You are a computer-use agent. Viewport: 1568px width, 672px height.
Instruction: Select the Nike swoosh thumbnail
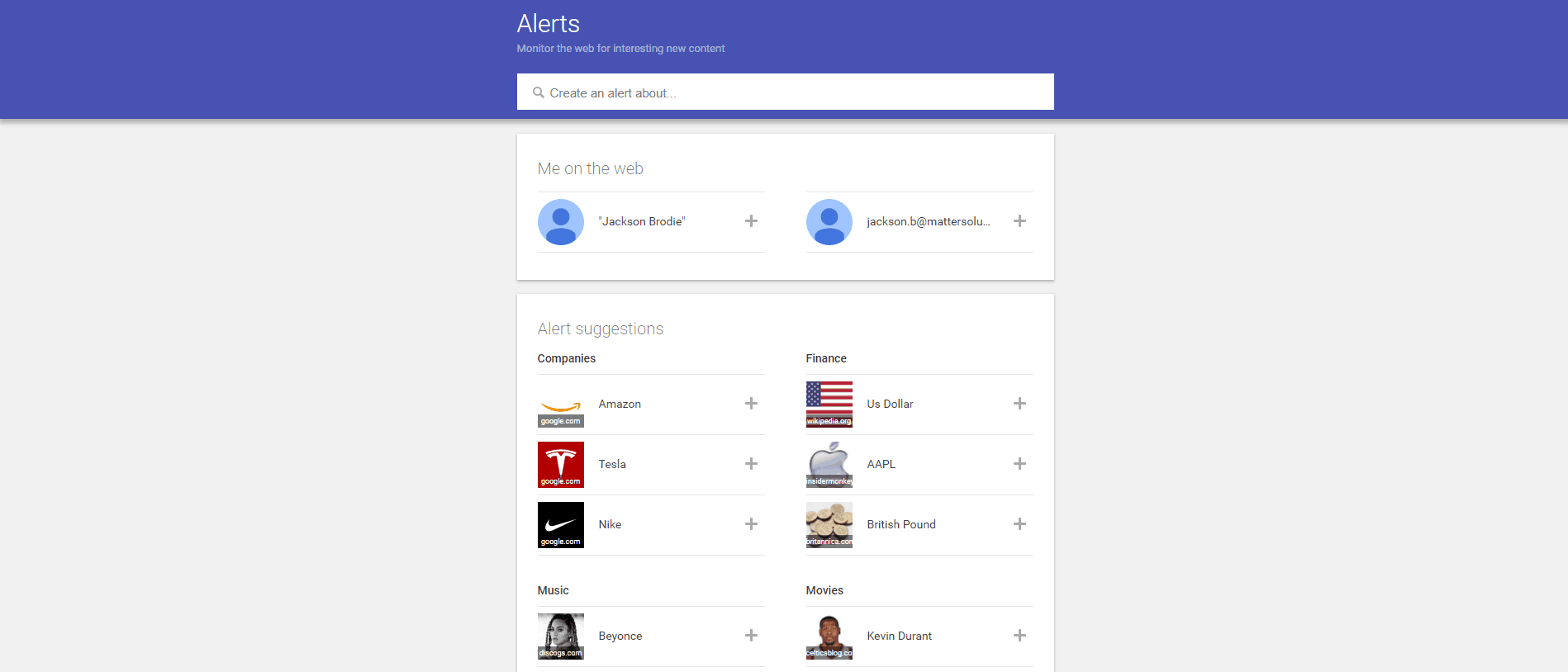pos(561,525)
